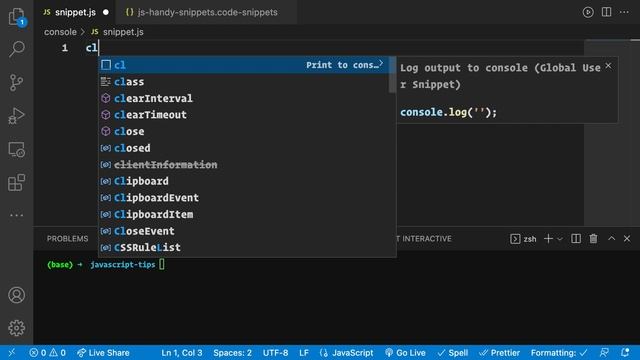The image size is (640, 360).
Task: Change encoding via UTF-8
Action: click(x=275, y=353)
